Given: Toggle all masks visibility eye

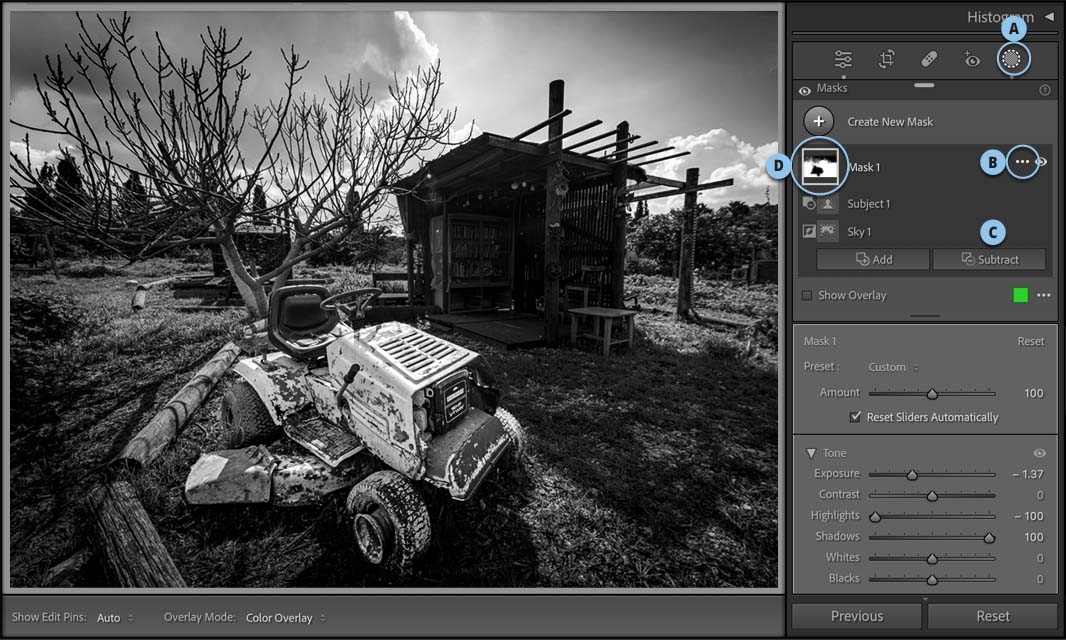Looking at the screenshot, I should tap(805, 90).
